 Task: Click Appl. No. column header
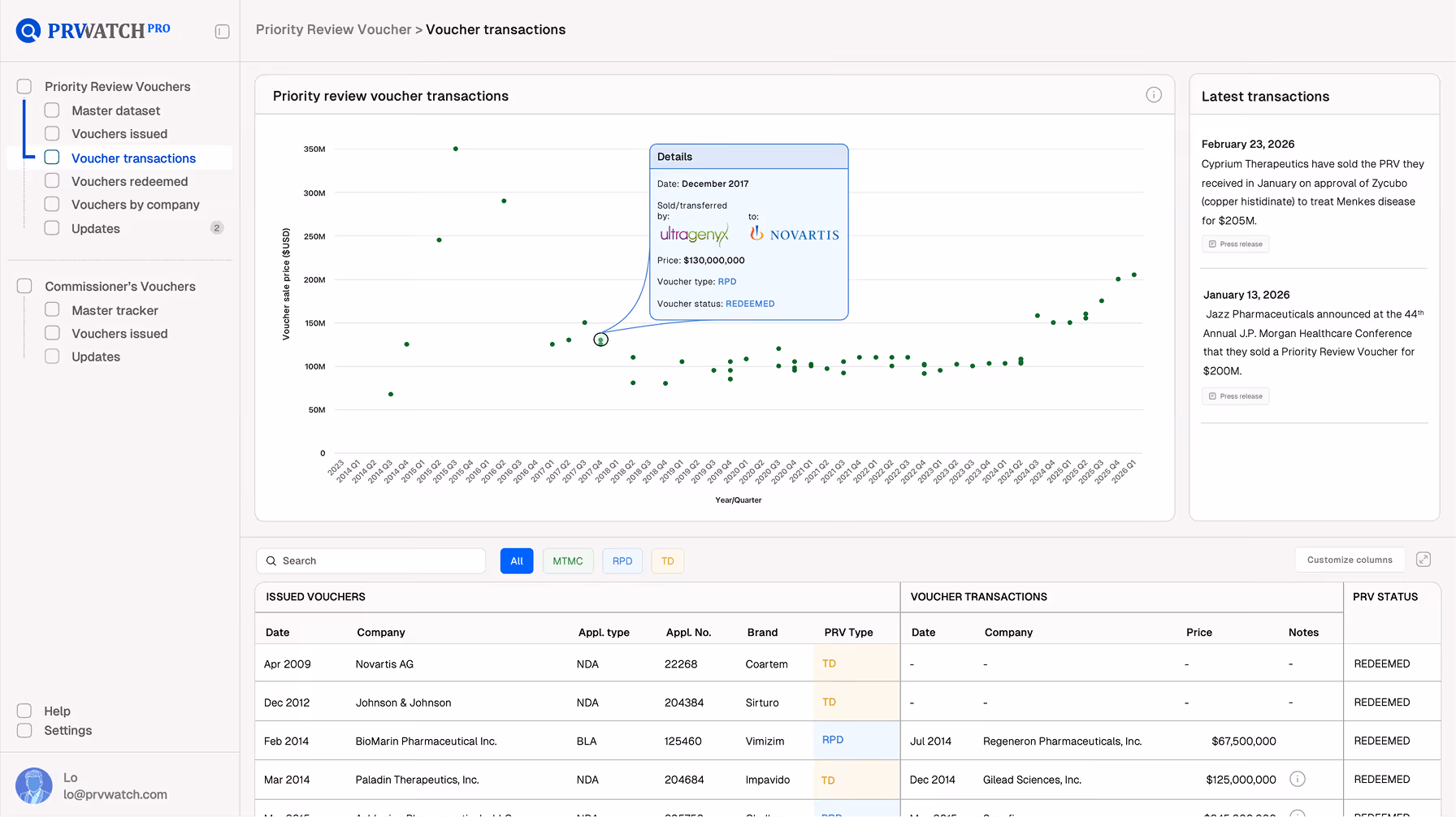(688, 633)
